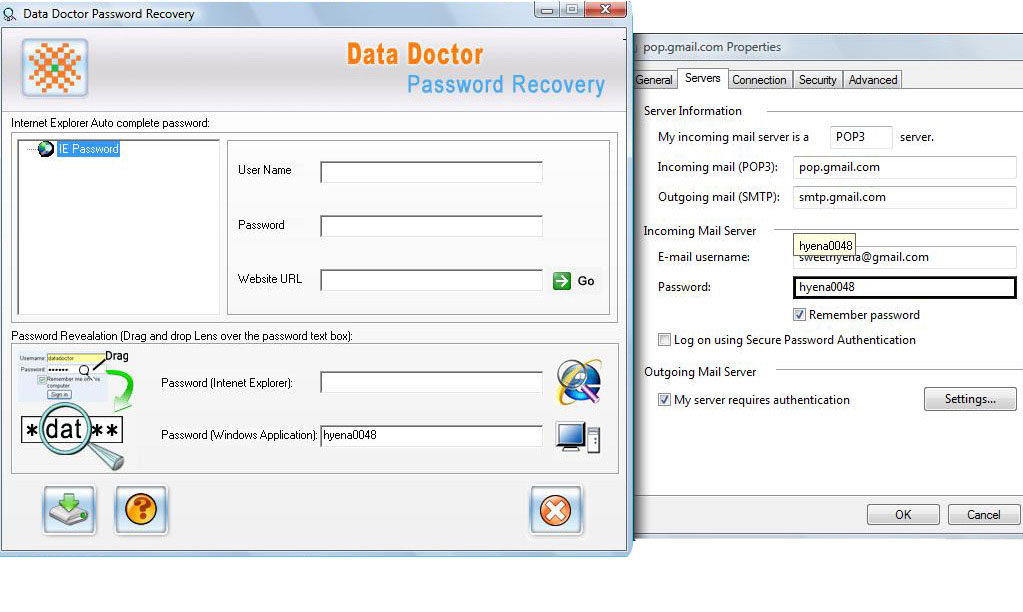Click the POP3 server type field

point(861,137)
